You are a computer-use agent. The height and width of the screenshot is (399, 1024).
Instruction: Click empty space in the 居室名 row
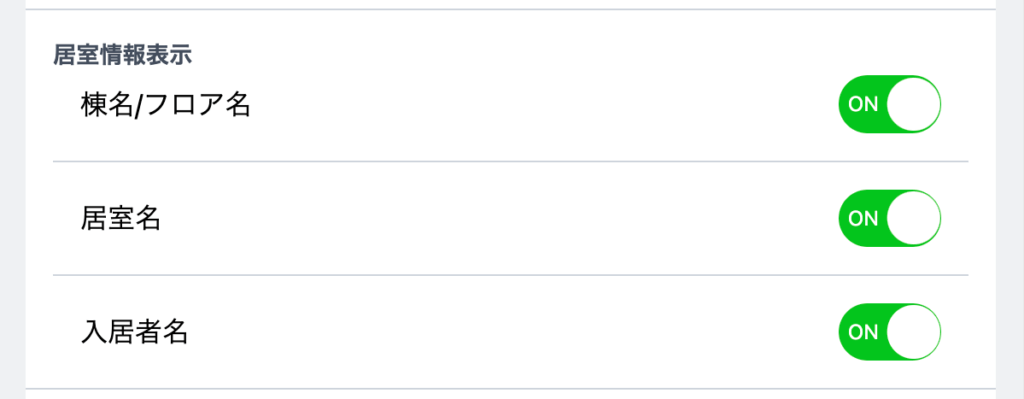point(496,219)
